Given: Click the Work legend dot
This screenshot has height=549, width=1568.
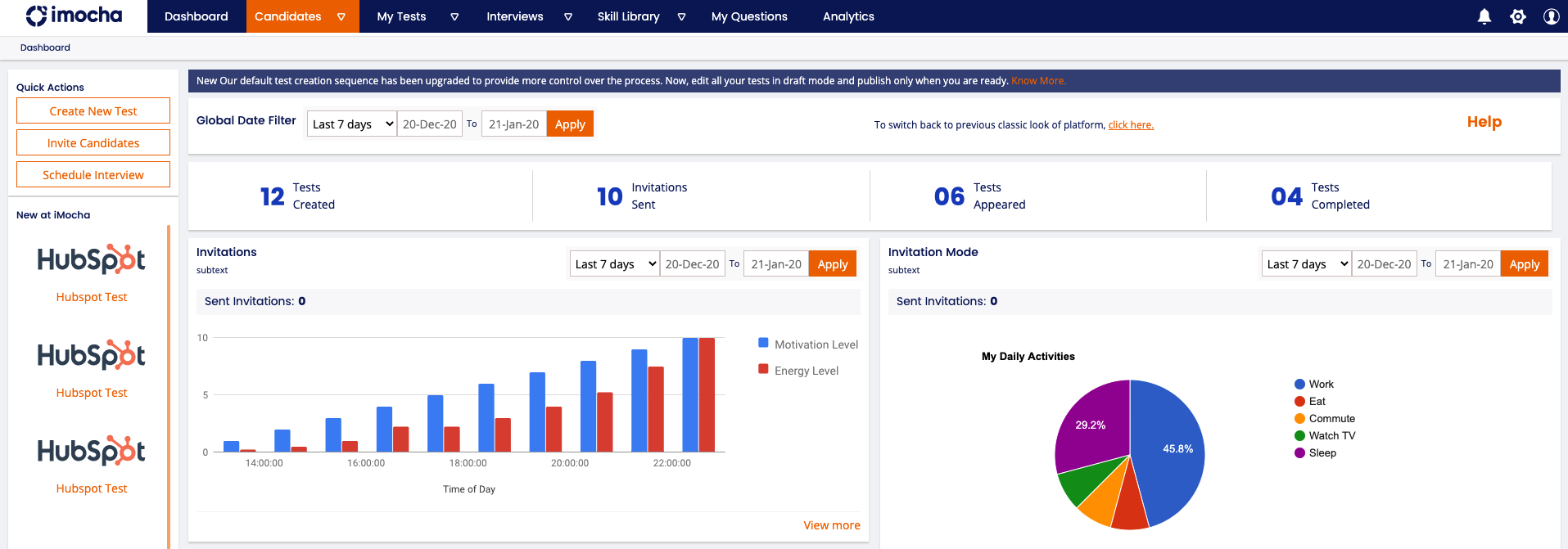Looking at the screenshot, I should tap(1299, 385).
